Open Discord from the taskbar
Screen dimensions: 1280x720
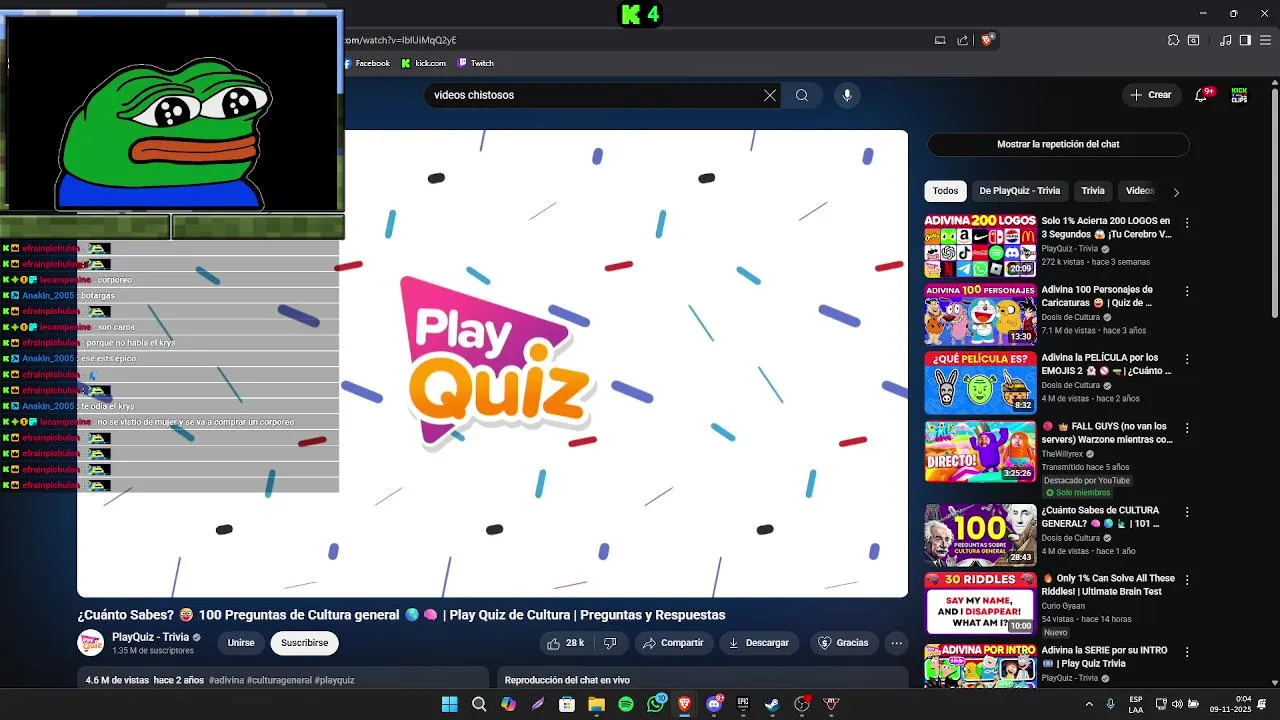(714, 704)
